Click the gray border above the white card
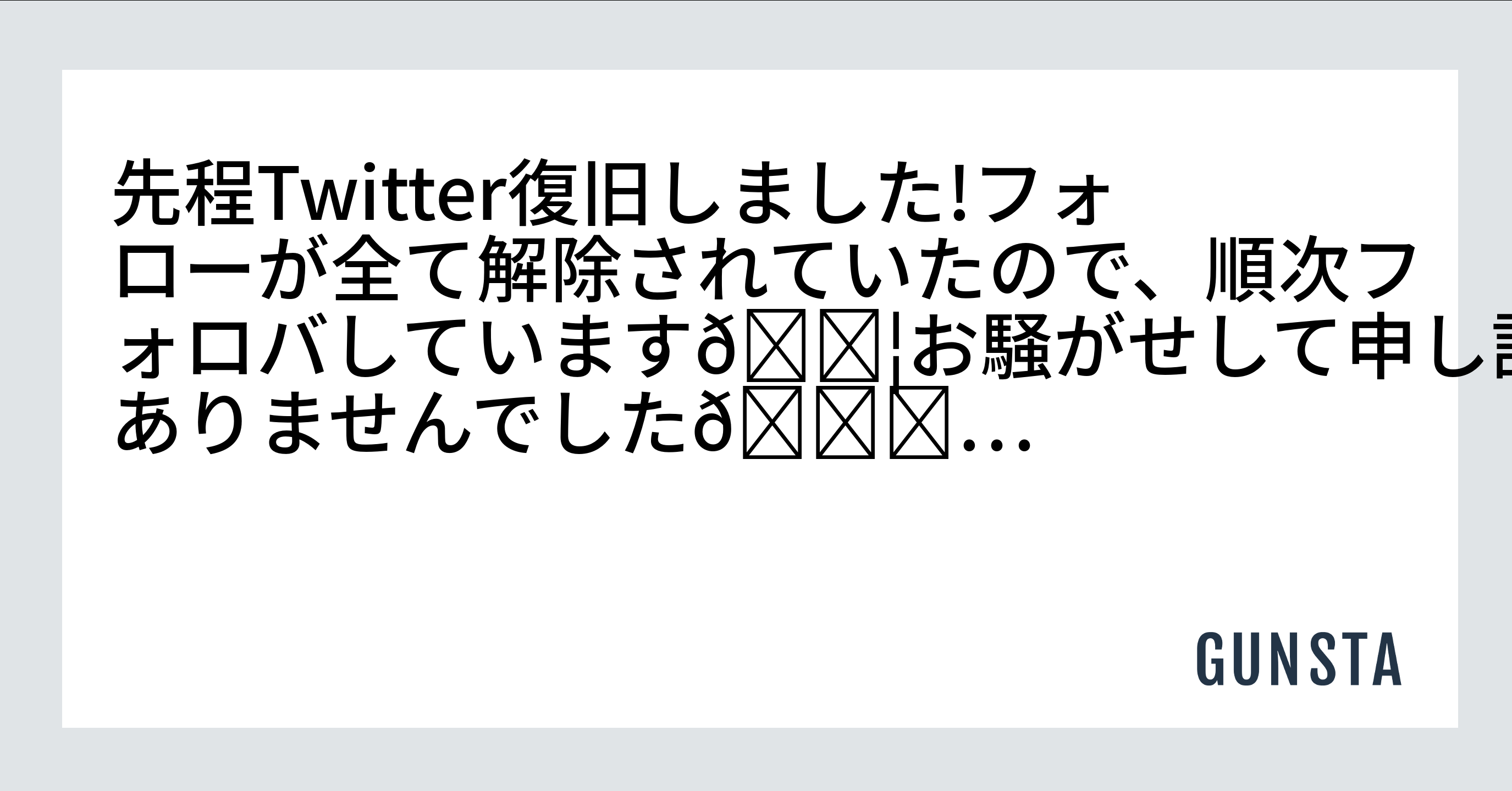 tap(756, 35)
